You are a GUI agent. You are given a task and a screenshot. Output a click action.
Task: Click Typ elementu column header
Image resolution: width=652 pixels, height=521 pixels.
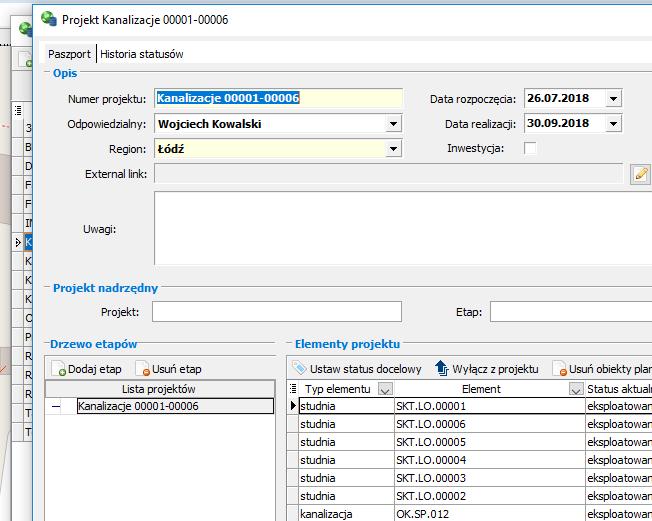coord(337,389)
